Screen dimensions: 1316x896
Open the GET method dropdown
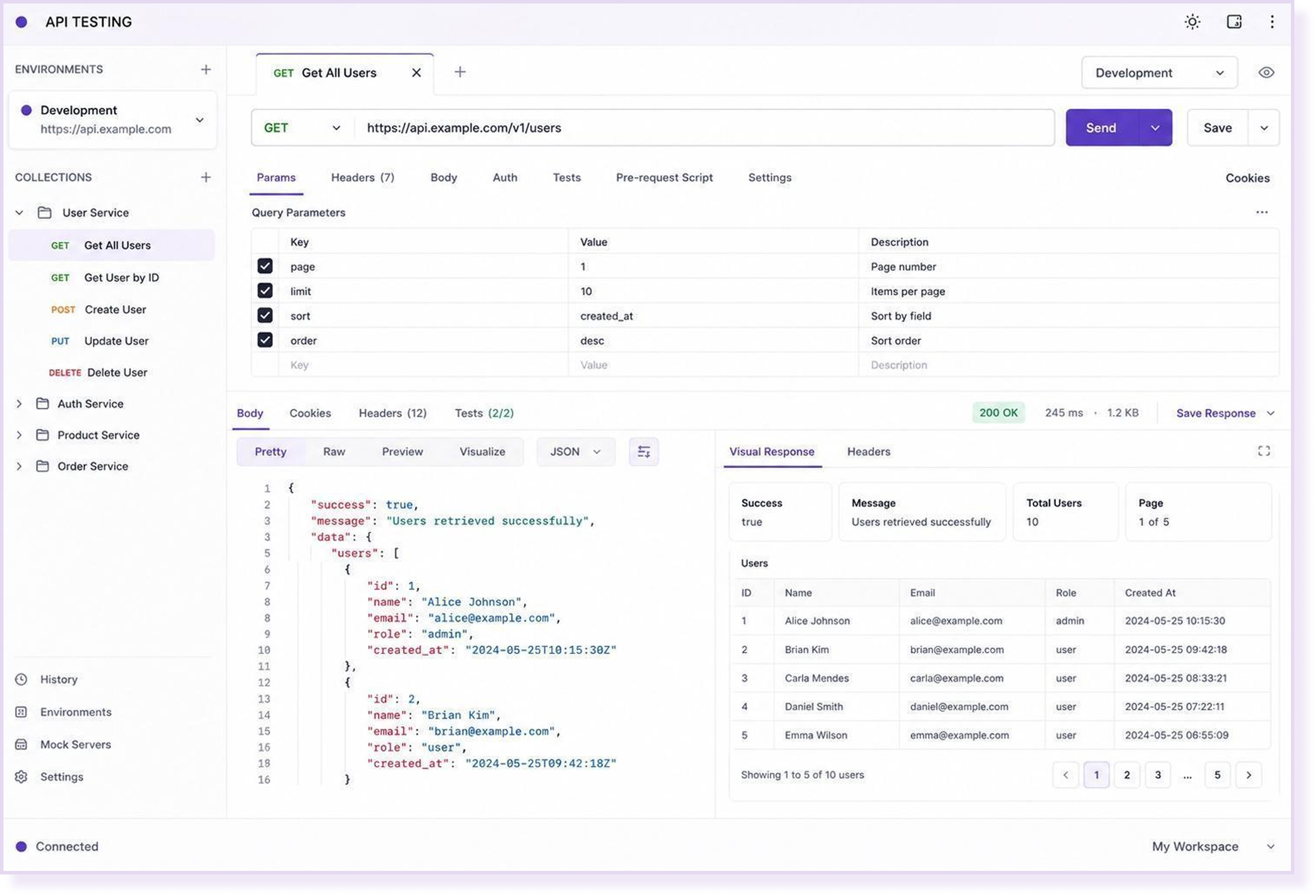tap(303, 128)
